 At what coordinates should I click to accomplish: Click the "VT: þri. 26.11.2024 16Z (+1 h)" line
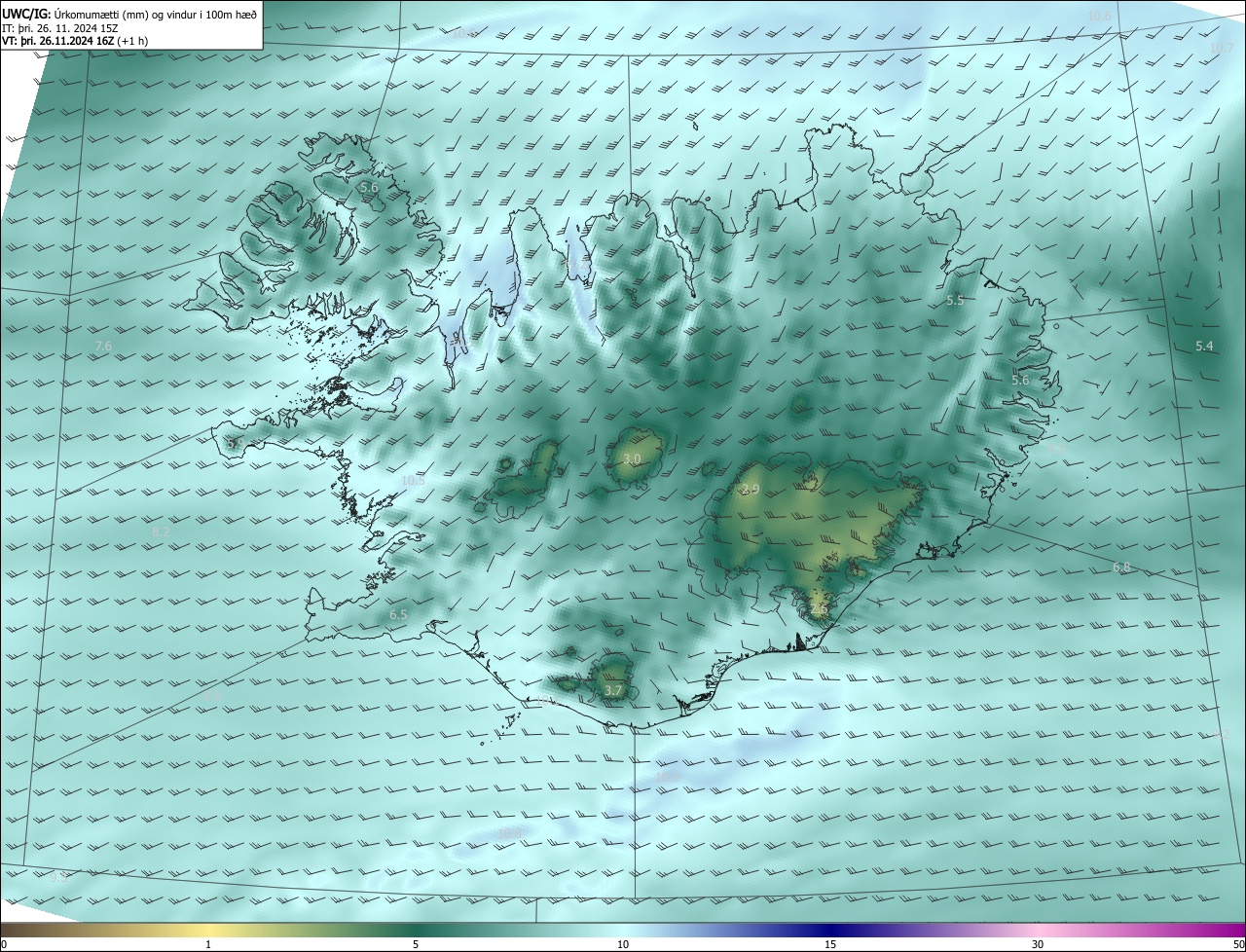coord(76,41)
